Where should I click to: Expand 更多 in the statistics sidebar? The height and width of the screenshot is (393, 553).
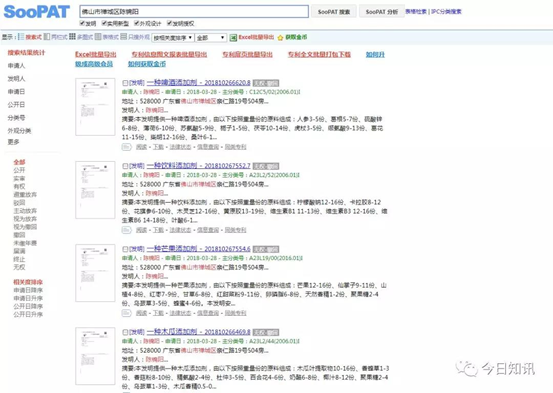point(14,142)
